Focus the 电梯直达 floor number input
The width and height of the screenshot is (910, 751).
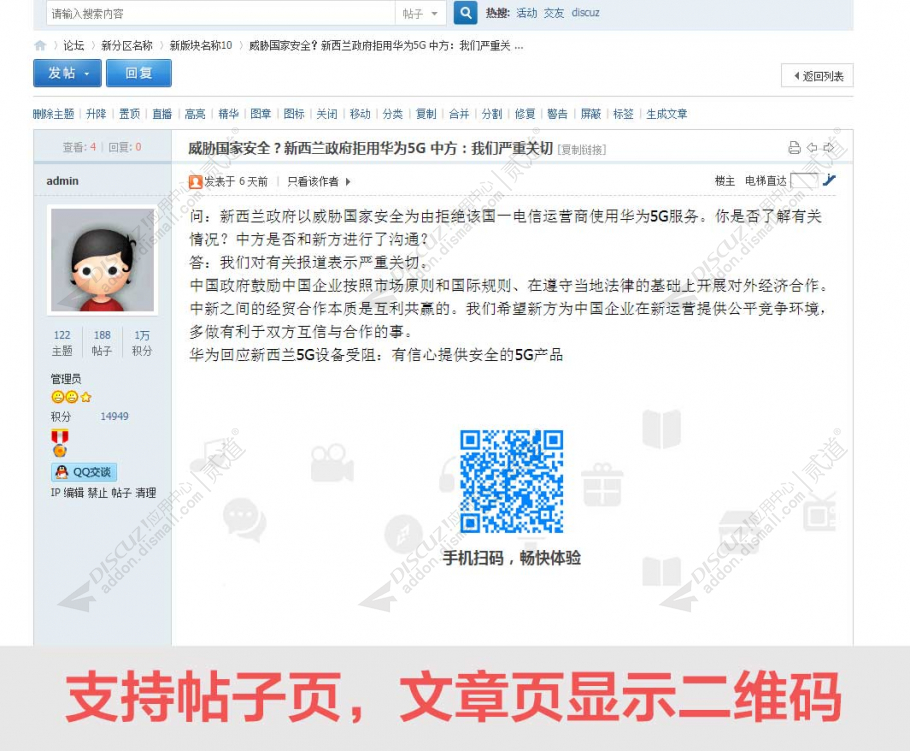coord(804,180)
